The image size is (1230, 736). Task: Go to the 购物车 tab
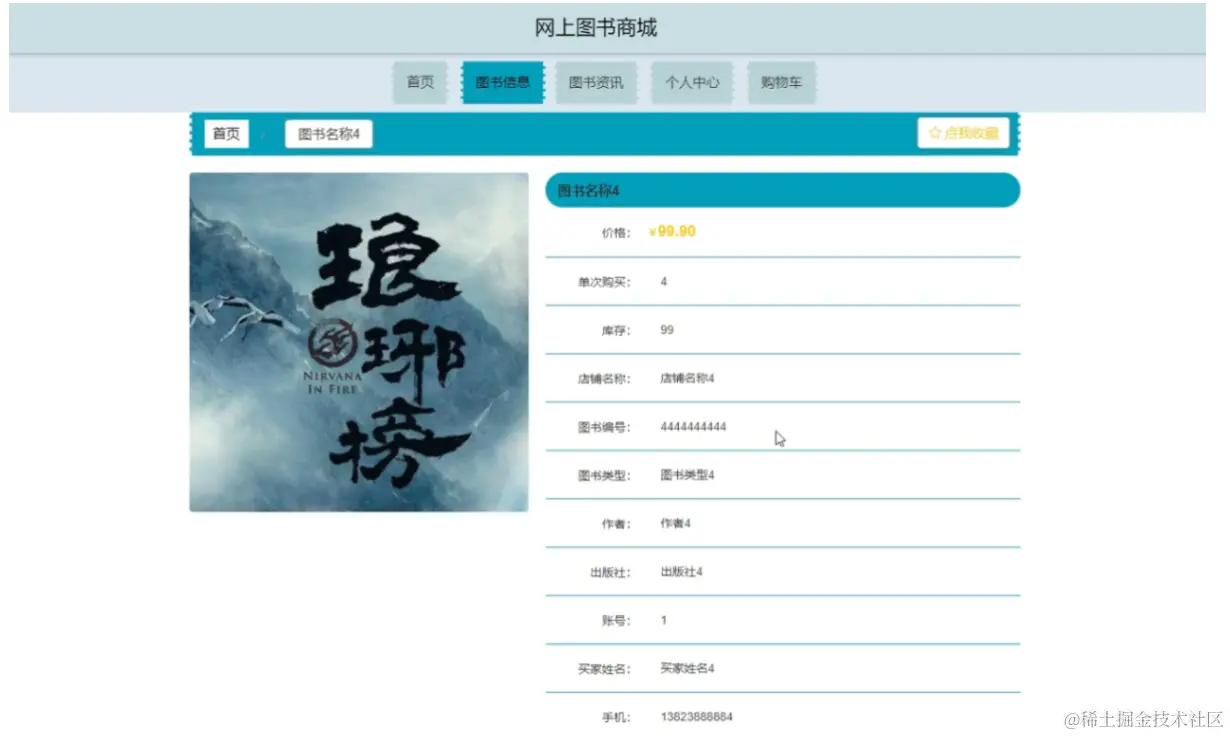(x=781, y=82)
